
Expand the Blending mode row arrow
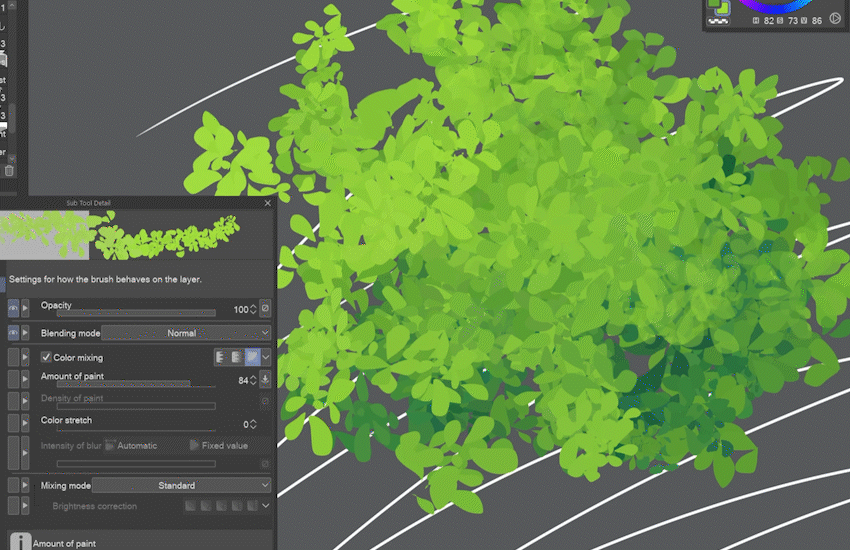pos(25,332)
